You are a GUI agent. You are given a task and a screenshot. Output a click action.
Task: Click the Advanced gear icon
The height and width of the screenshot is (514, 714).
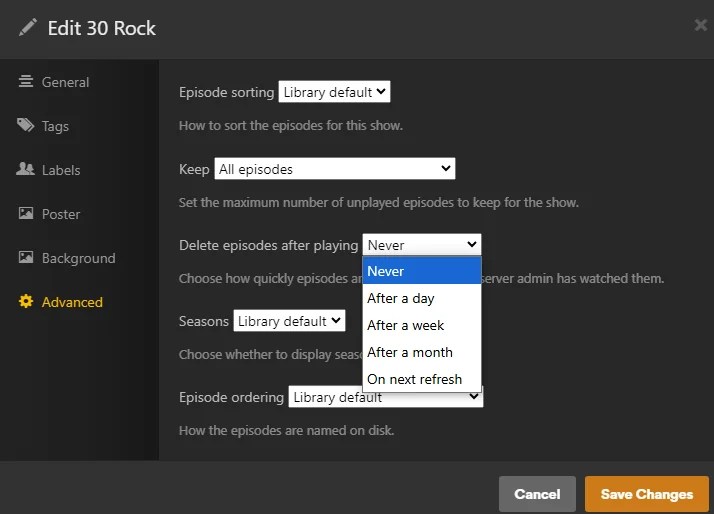tap(26, 301)
